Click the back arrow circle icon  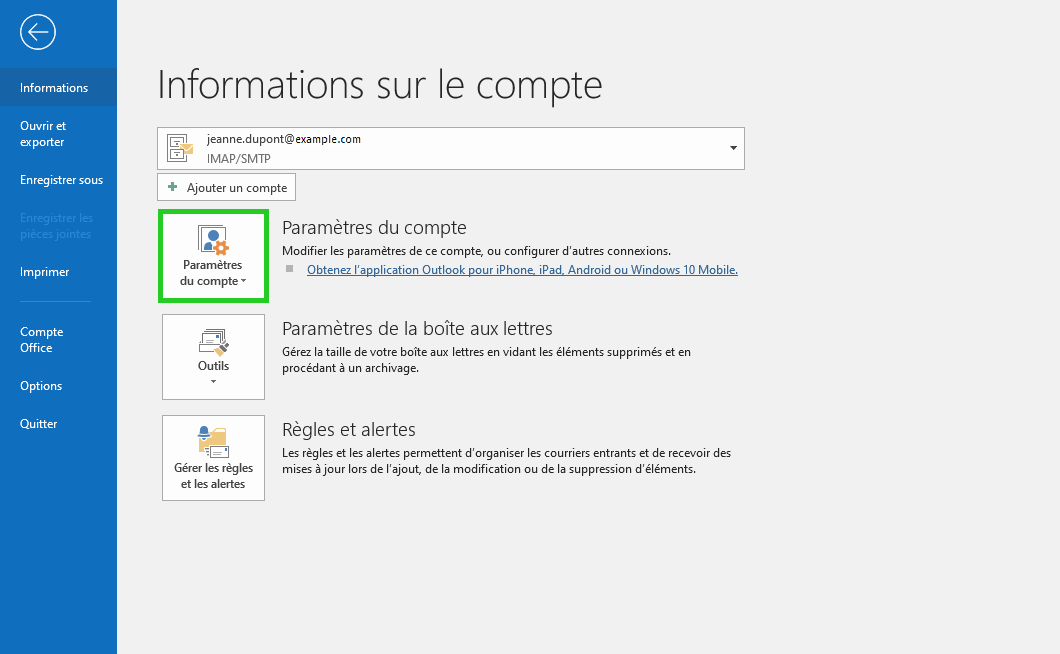[38, 32]
